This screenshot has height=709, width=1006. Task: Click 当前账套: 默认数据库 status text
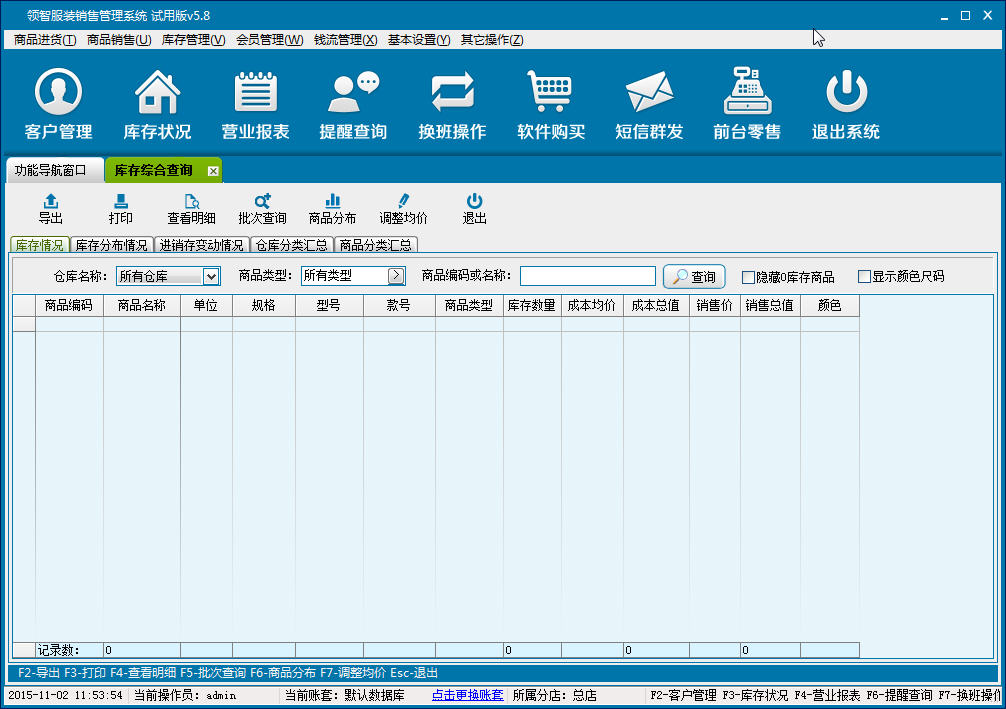pos(345,696)
